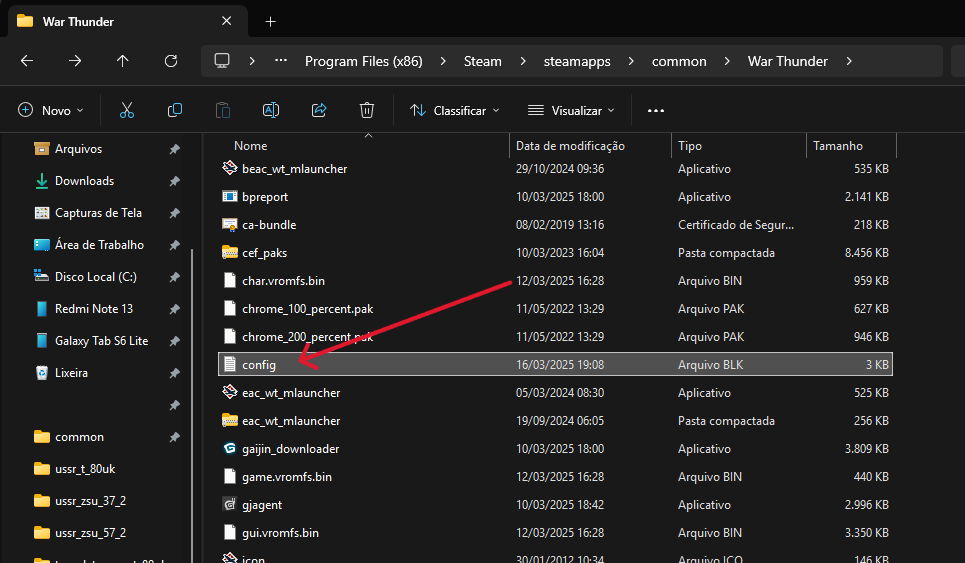Click the Rename icon in toolbar
Viewport: 965px width, 563px height.
[270, 110]
